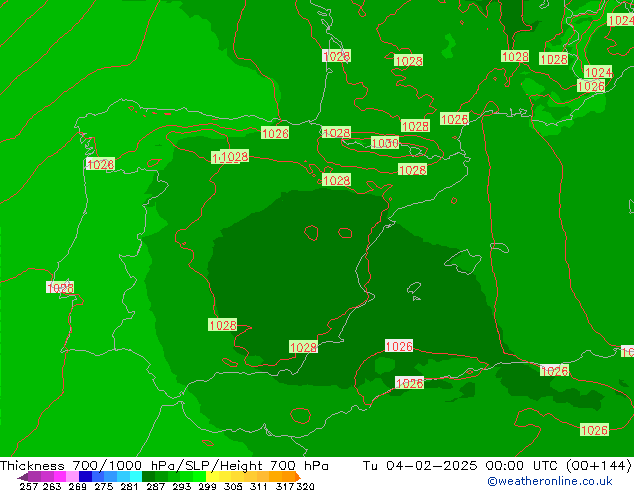
Task: Select the bright magenta legend swatch
Action: coord(60,477)
